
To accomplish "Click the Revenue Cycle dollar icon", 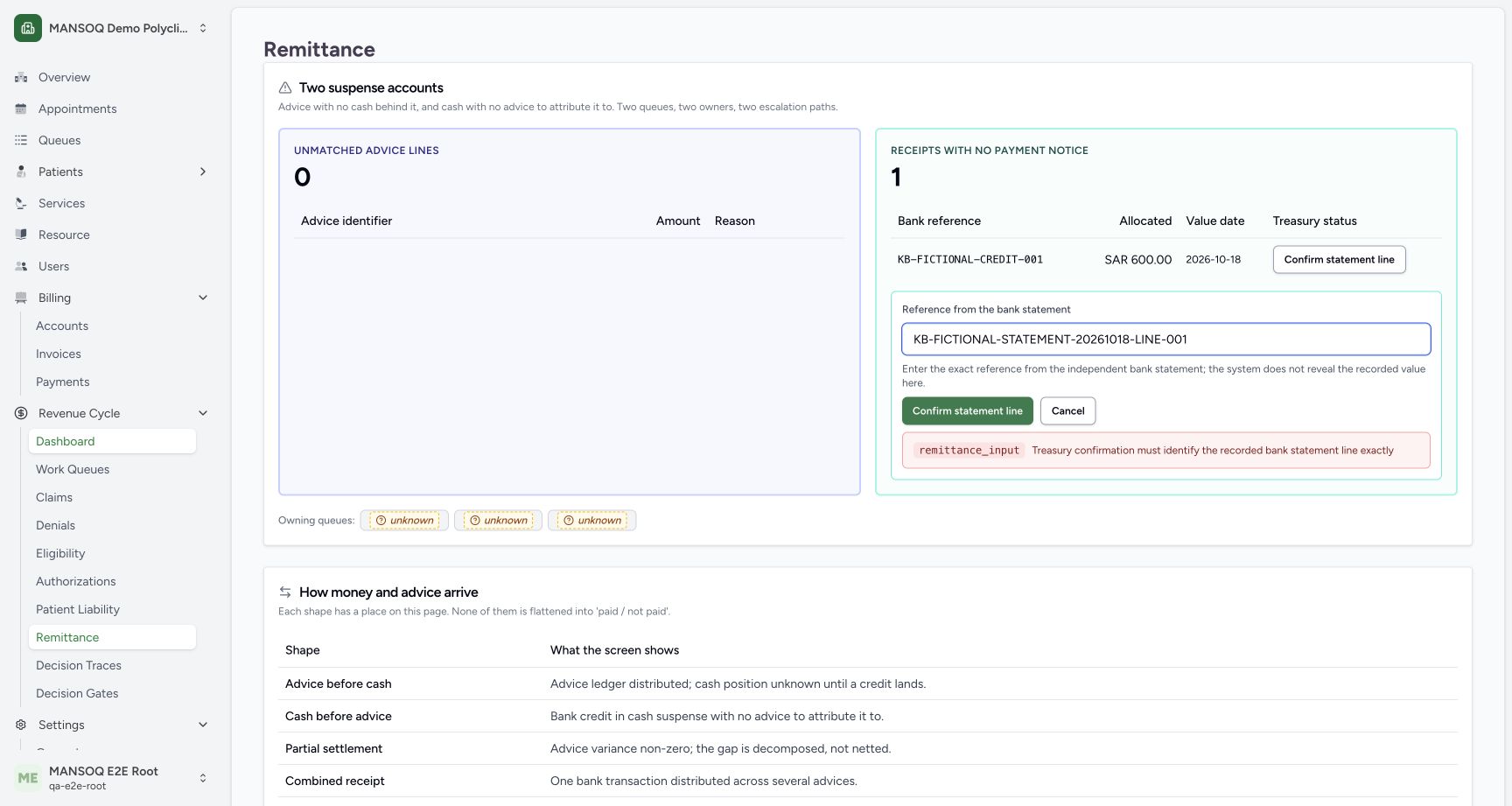I will 21,413.
